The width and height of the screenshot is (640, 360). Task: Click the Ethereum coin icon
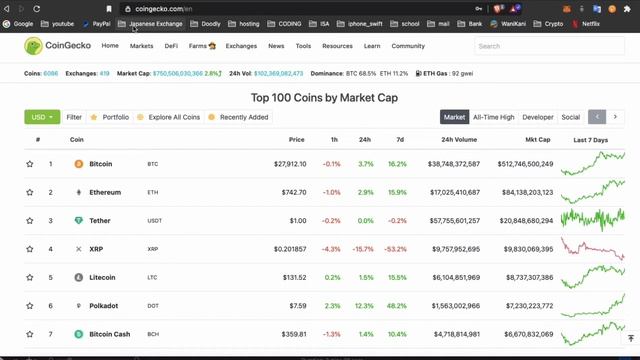(79, 192)
